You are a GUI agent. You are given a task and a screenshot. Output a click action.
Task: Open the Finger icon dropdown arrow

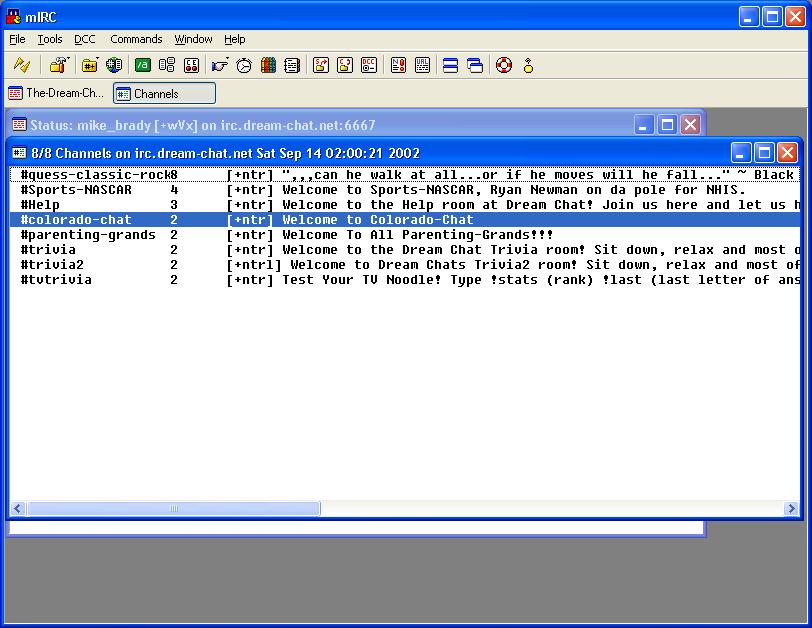click(228, 59)
